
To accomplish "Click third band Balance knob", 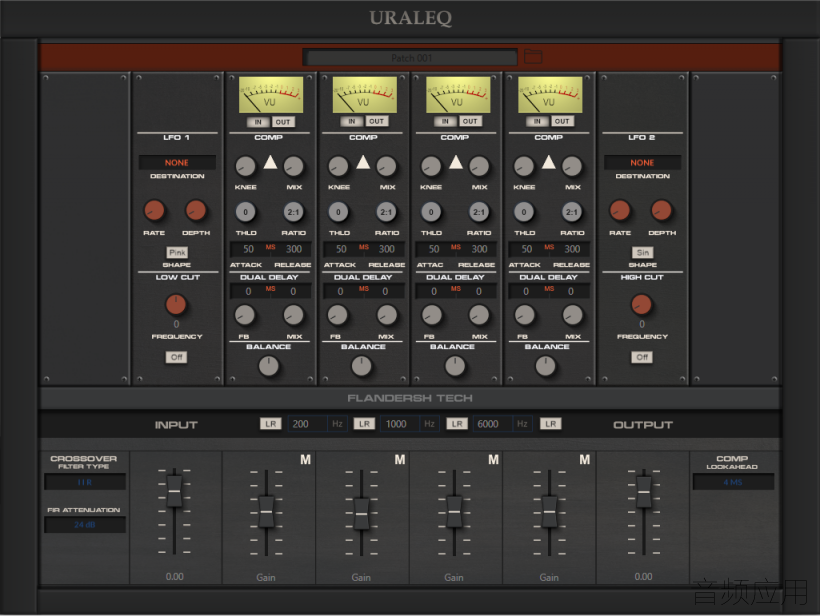I will pos(454,366).
